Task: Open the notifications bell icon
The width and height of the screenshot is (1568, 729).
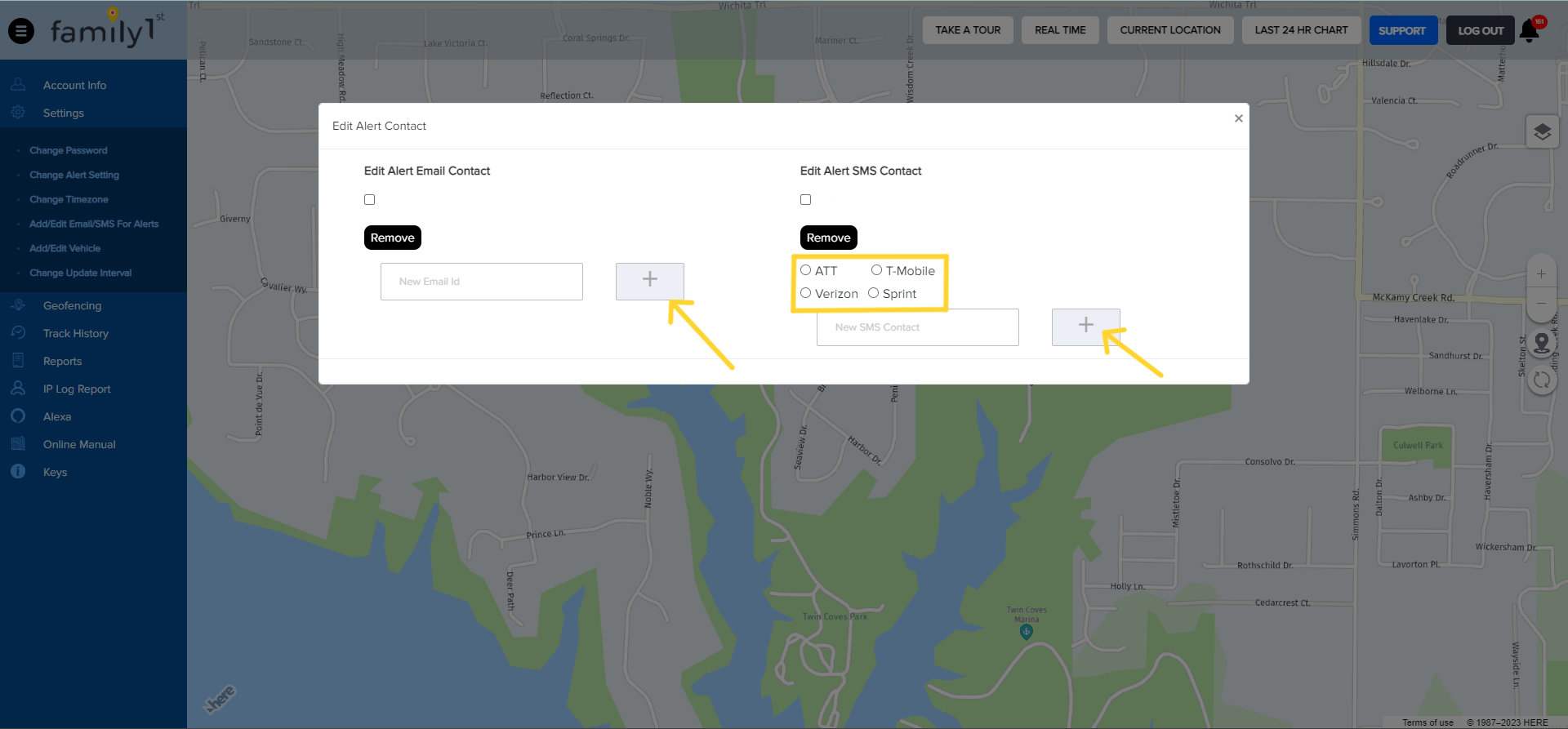Action: [x=1530, y=31]
